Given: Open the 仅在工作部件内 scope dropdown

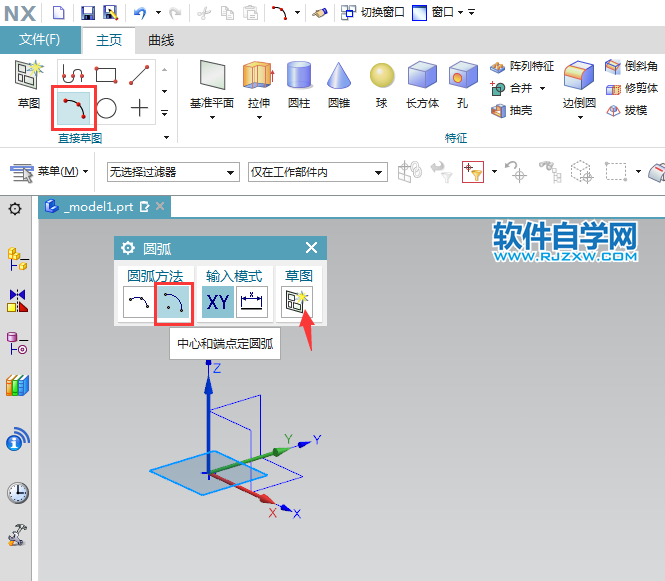Looking at the screenshot, I should [x=318, y=172].
